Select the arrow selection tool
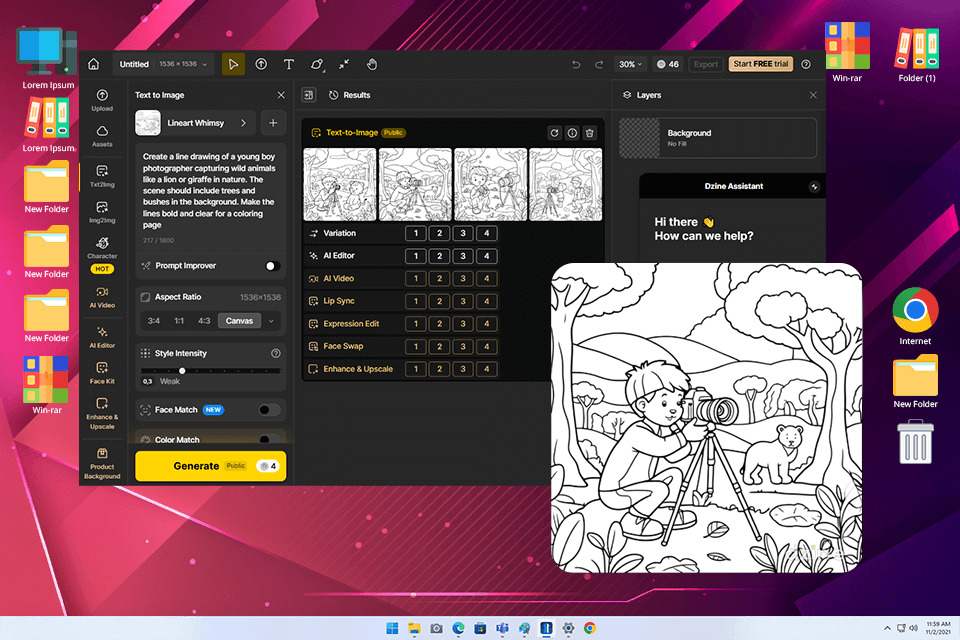Viewport: 960px width, 640px height. (233, 64)
